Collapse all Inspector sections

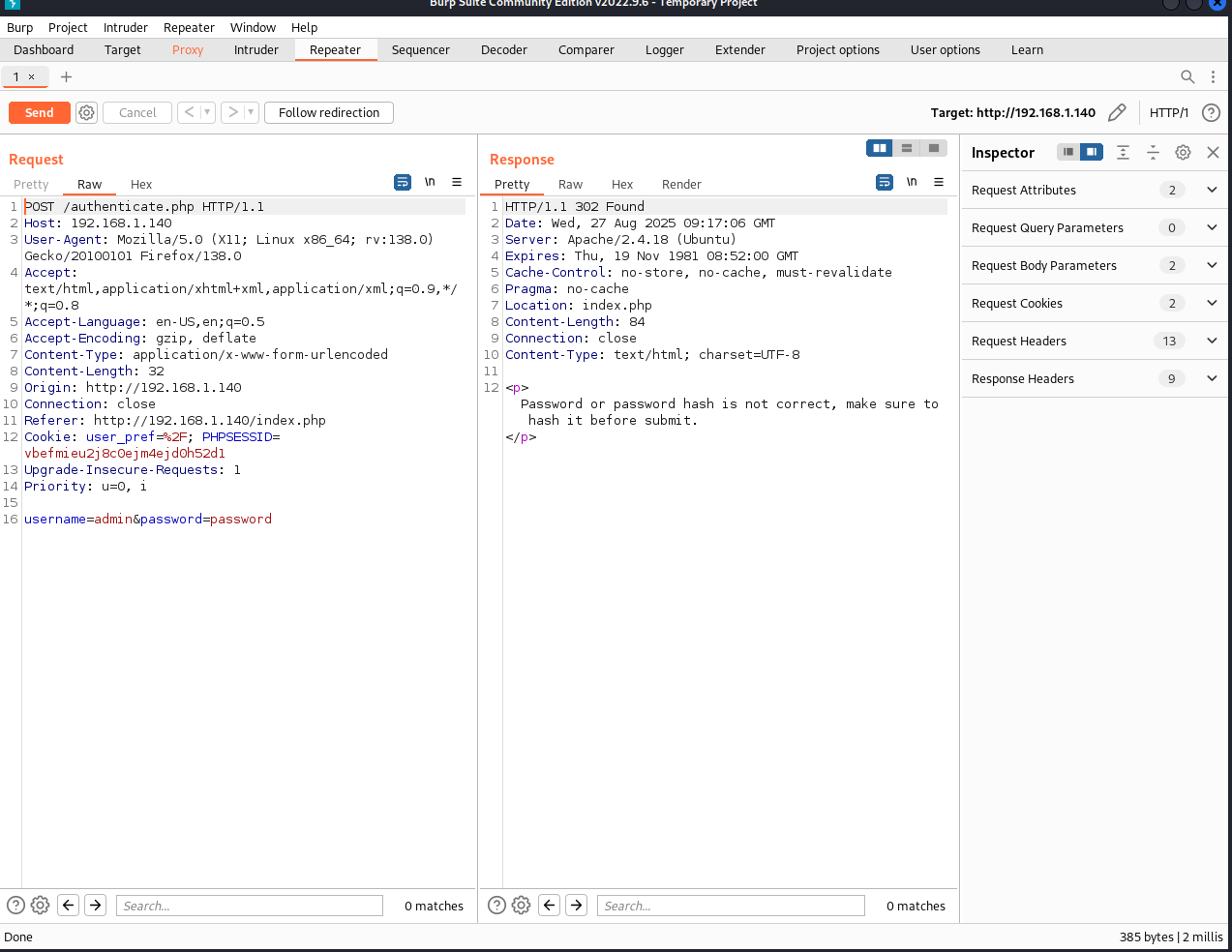tap(1153, 152)
